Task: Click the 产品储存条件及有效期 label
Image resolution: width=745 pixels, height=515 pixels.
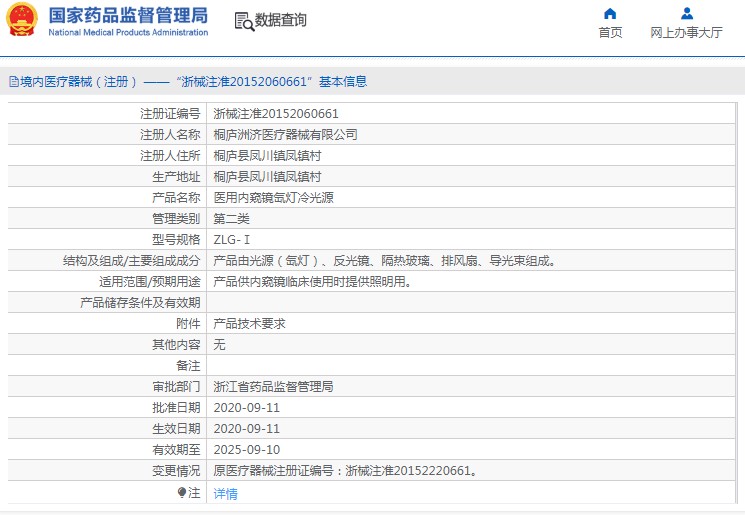Action: coord(140,303)
